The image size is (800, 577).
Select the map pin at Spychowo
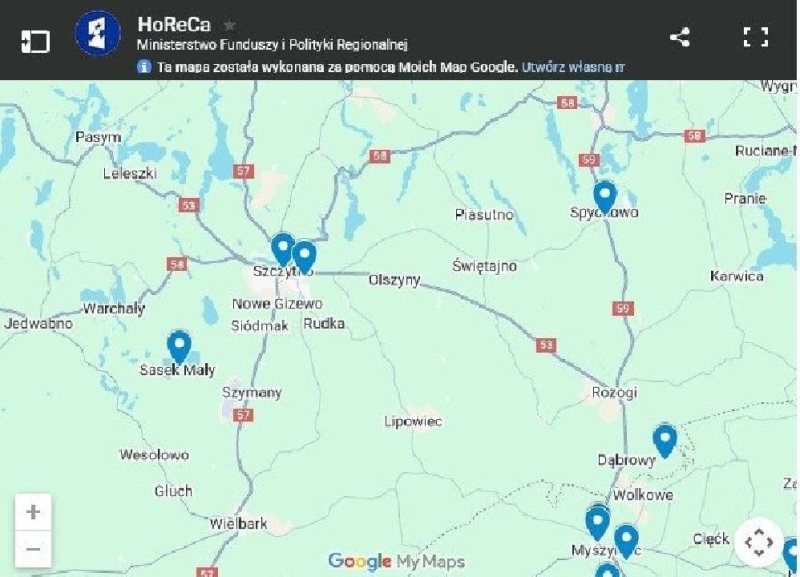point(605,196)
